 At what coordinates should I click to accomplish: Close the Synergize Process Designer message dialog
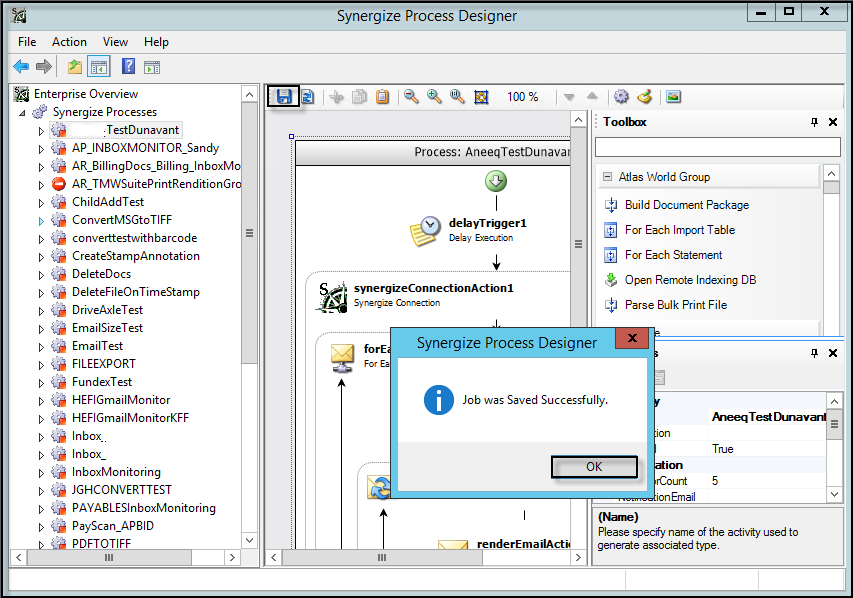pos(632,338)
